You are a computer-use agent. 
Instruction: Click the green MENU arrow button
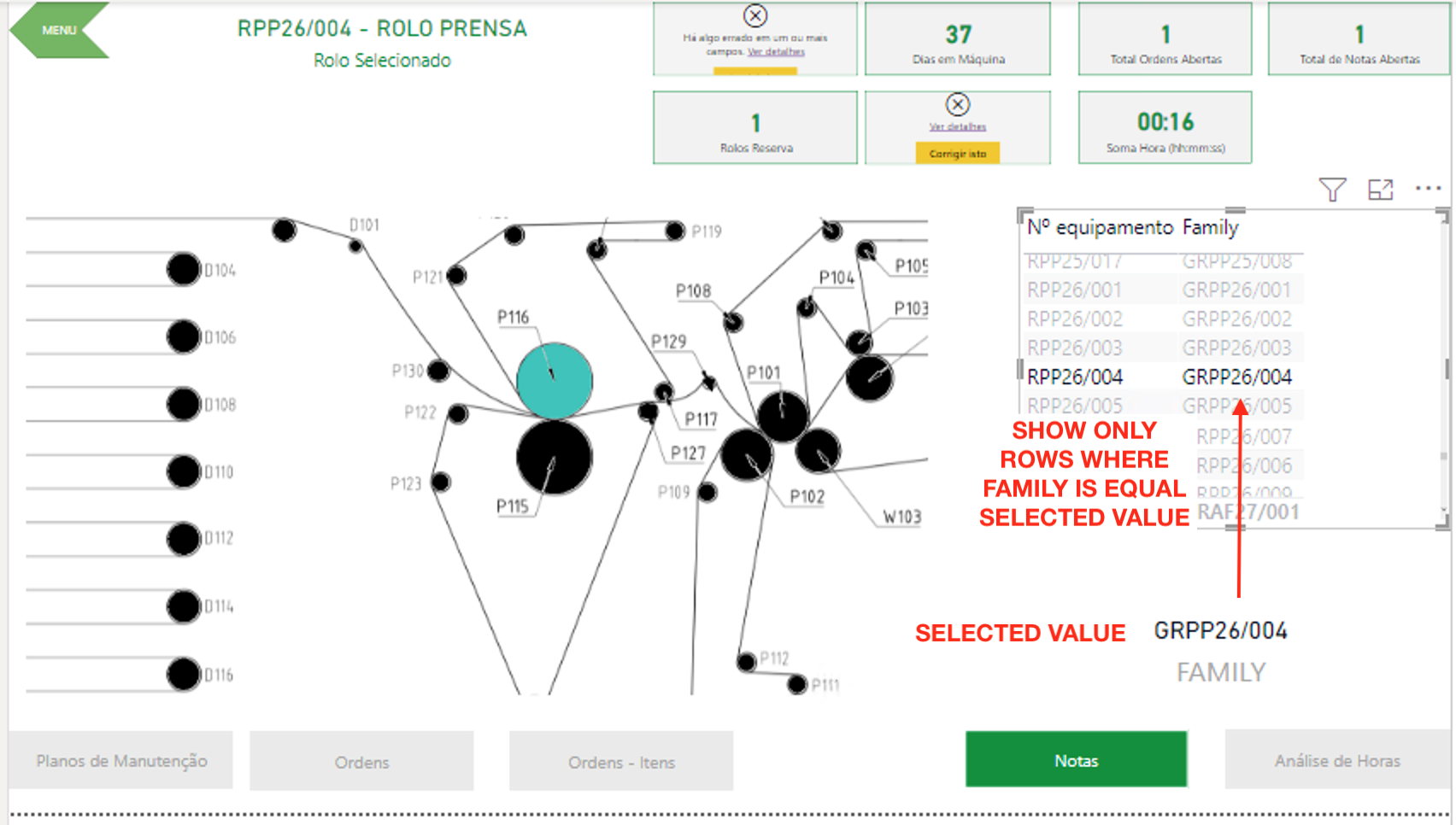point(59,30)
